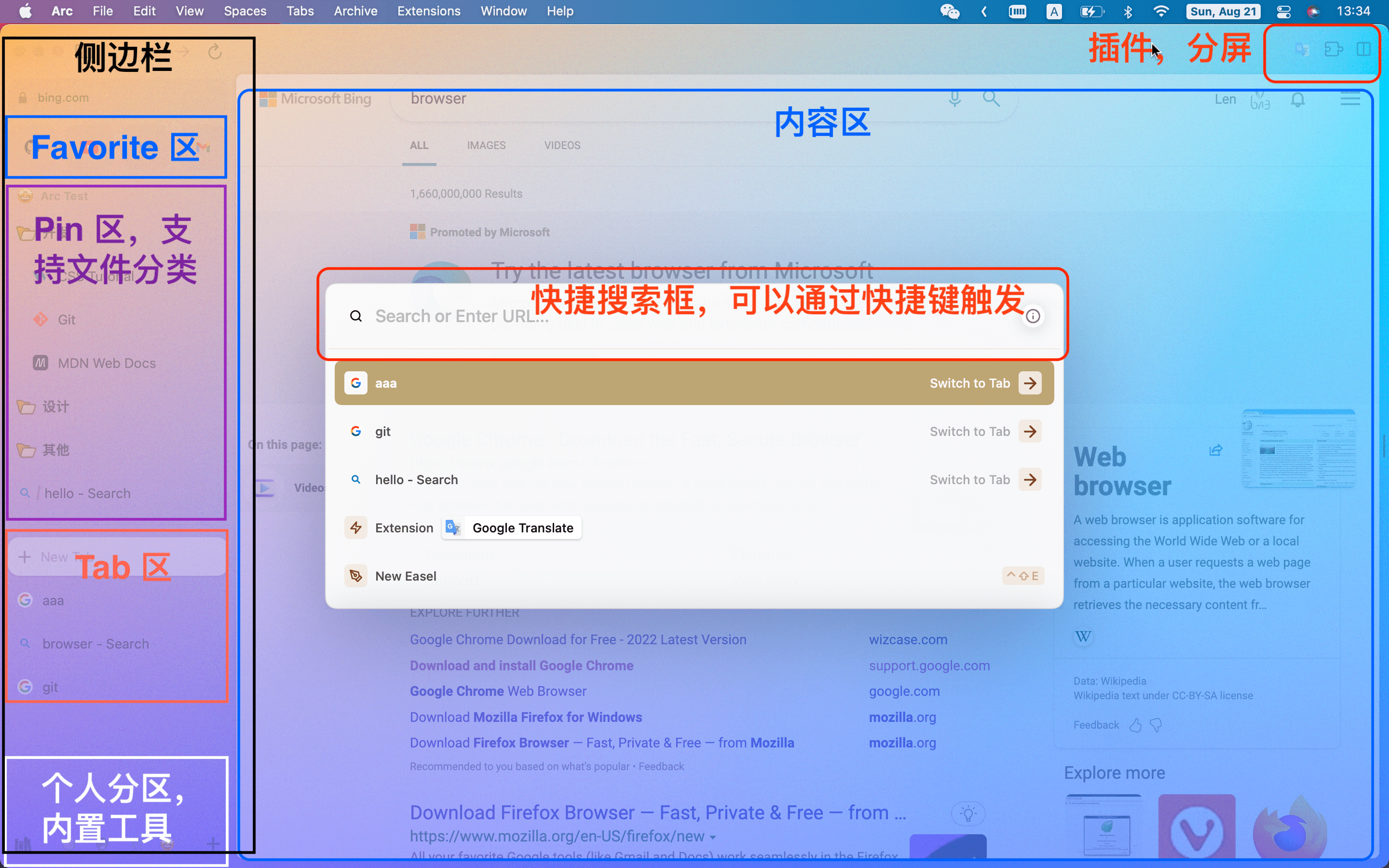1389x868 pixels.
Task: Open the Extensions puzzle-piece icon
Action: tap(1334, 49)
